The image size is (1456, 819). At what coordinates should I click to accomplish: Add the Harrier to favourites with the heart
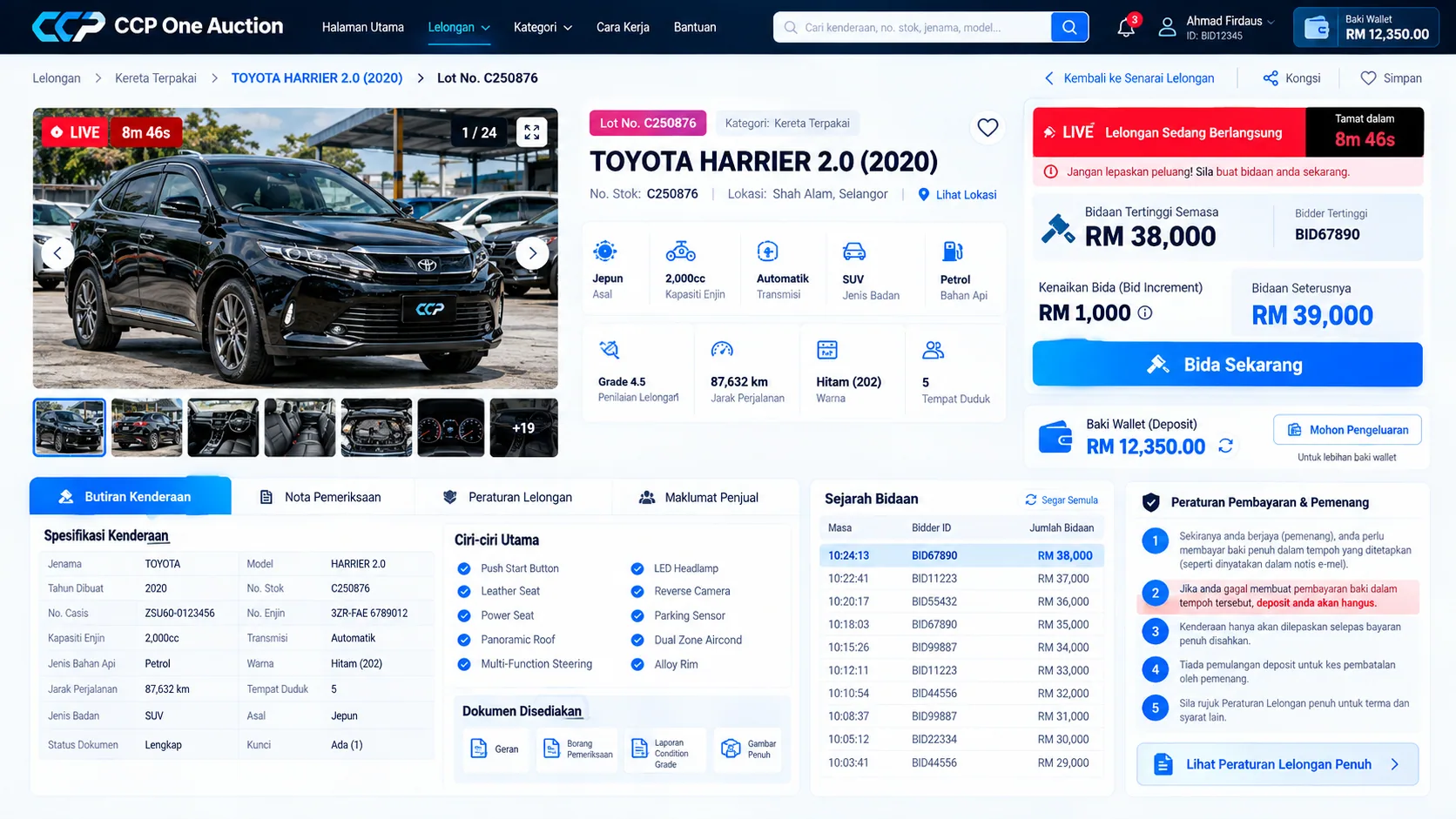[x=988, y=128]
